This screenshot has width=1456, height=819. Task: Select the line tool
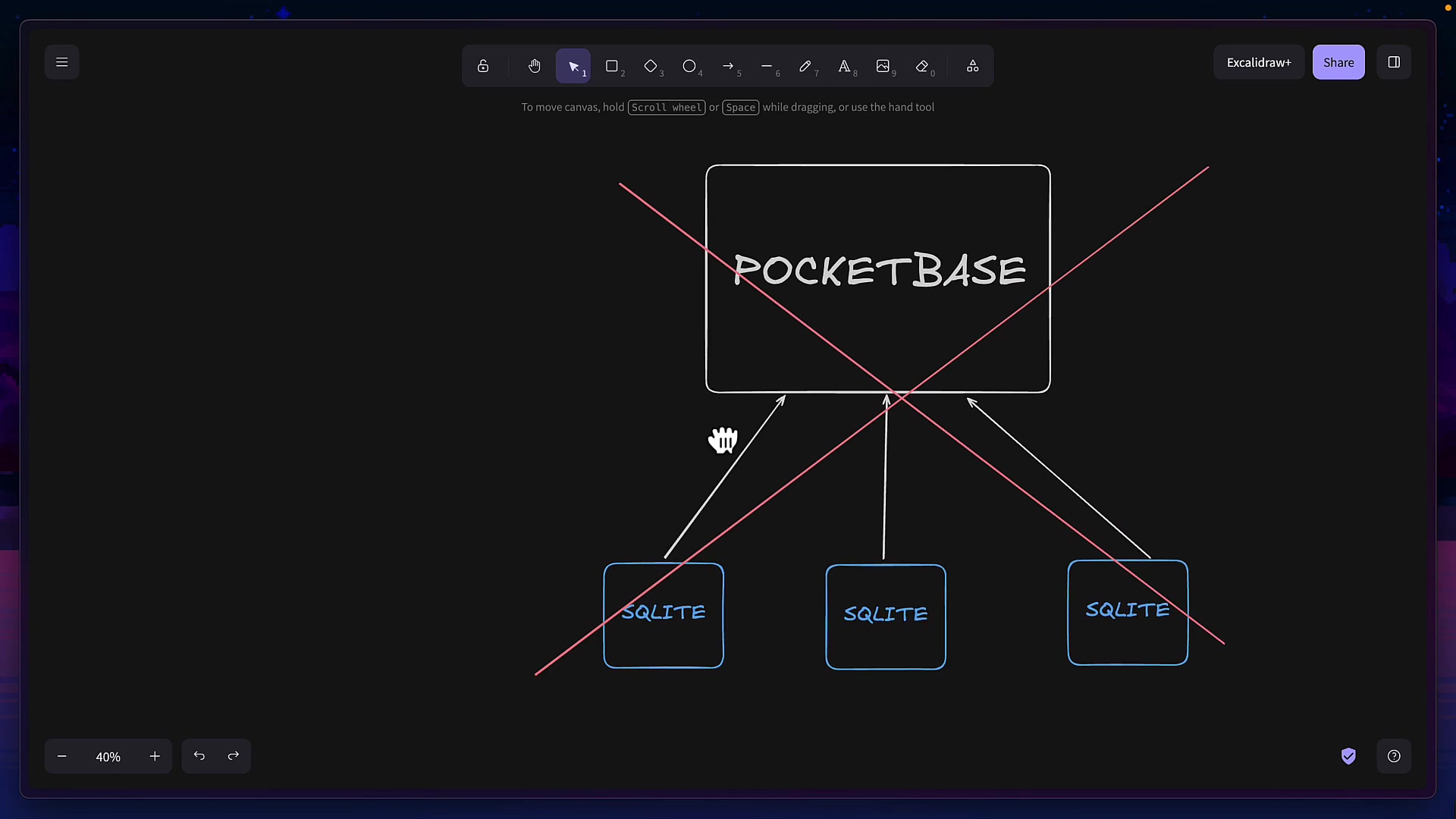pos(768,66)
